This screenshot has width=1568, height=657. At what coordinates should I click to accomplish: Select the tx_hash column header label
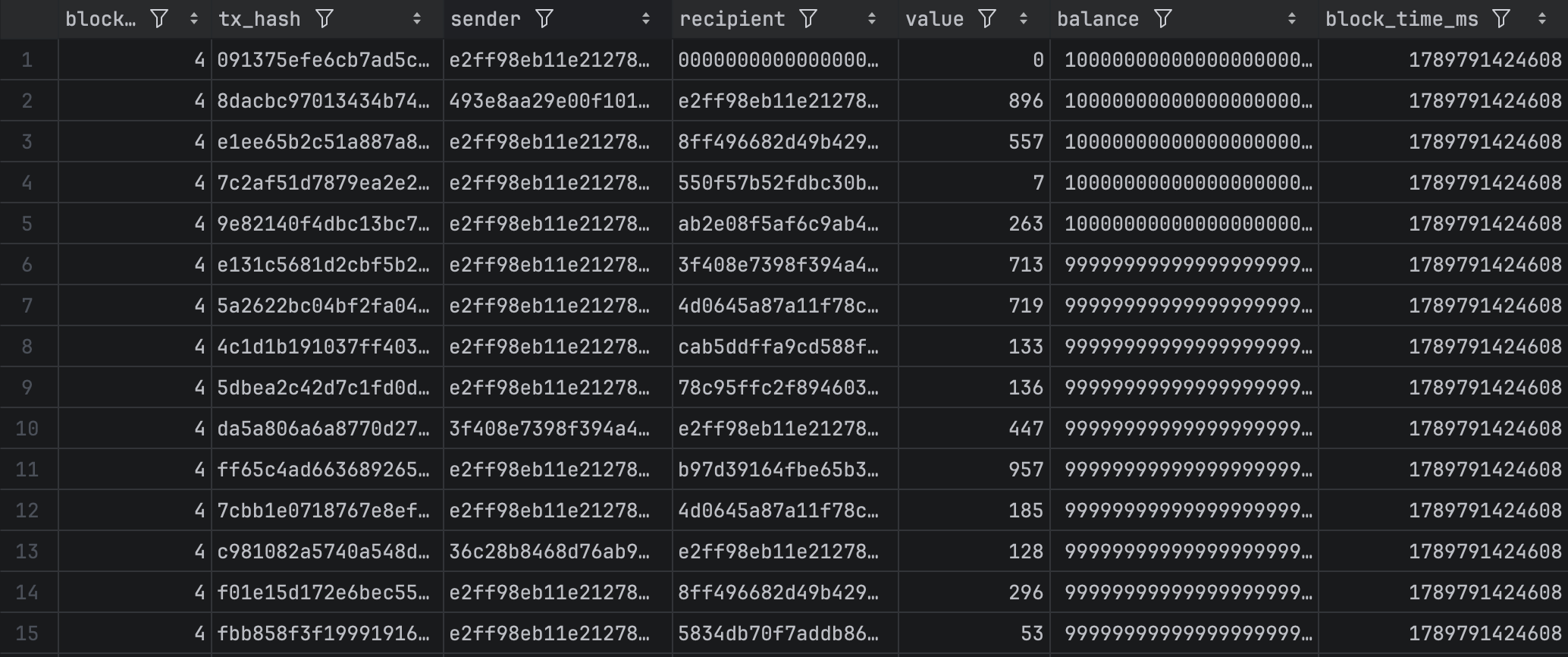[259, 19]
